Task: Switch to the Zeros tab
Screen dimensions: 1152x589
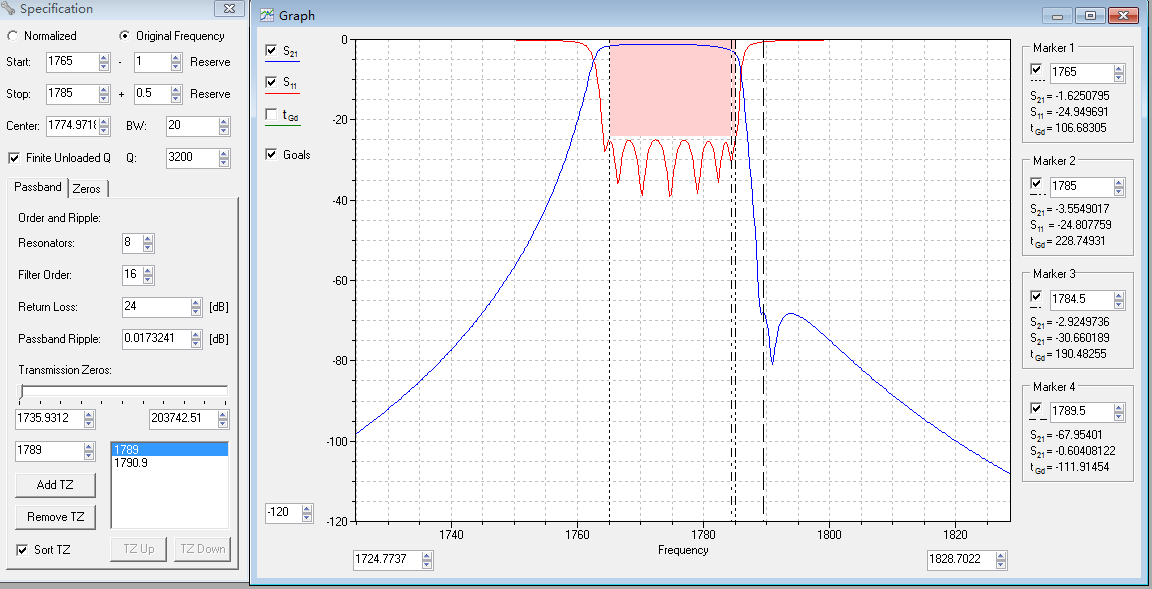Action: (x=87, y=189)
